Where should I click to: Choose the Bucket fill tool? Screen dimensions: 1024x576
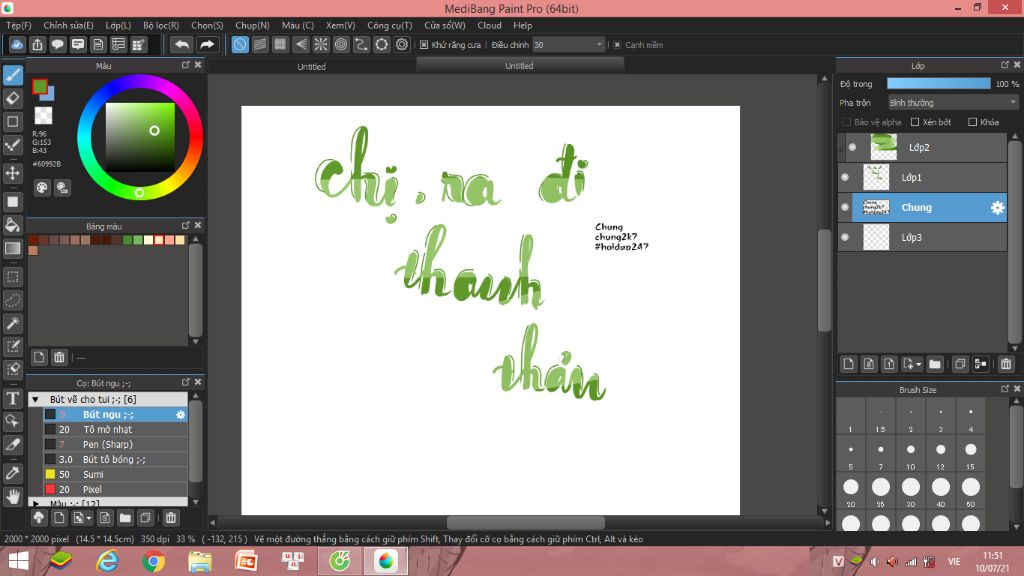pyautogui.click(x=12, y=225)
